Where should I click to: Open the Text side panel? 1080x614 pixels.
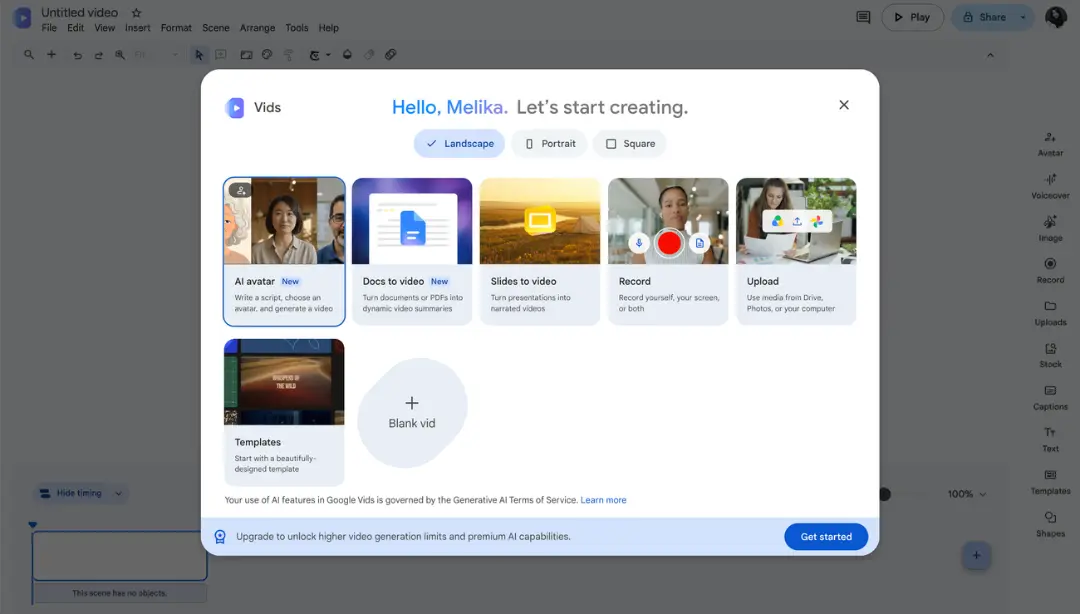(x=1050, y=440)
